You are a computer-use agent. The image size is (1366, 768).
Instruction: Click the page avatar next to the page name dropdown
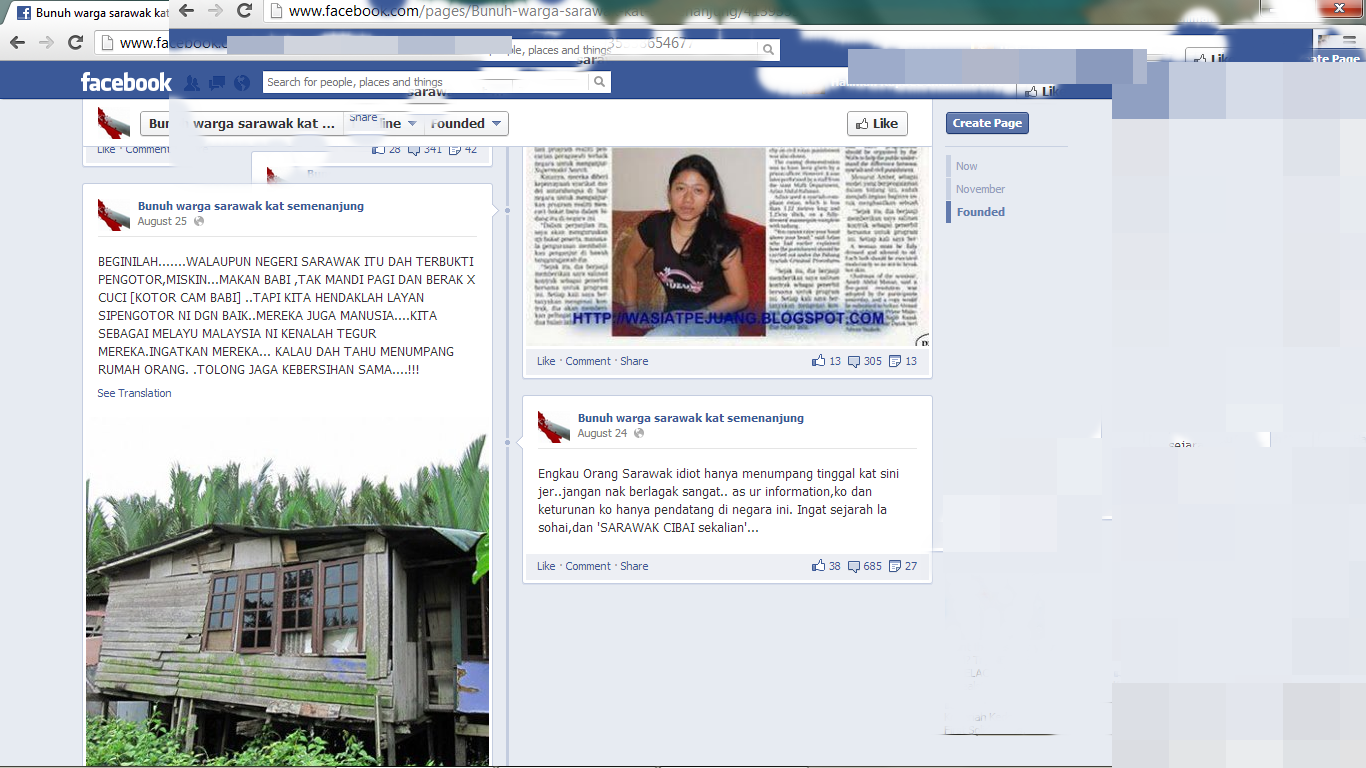tap(113, 123)
